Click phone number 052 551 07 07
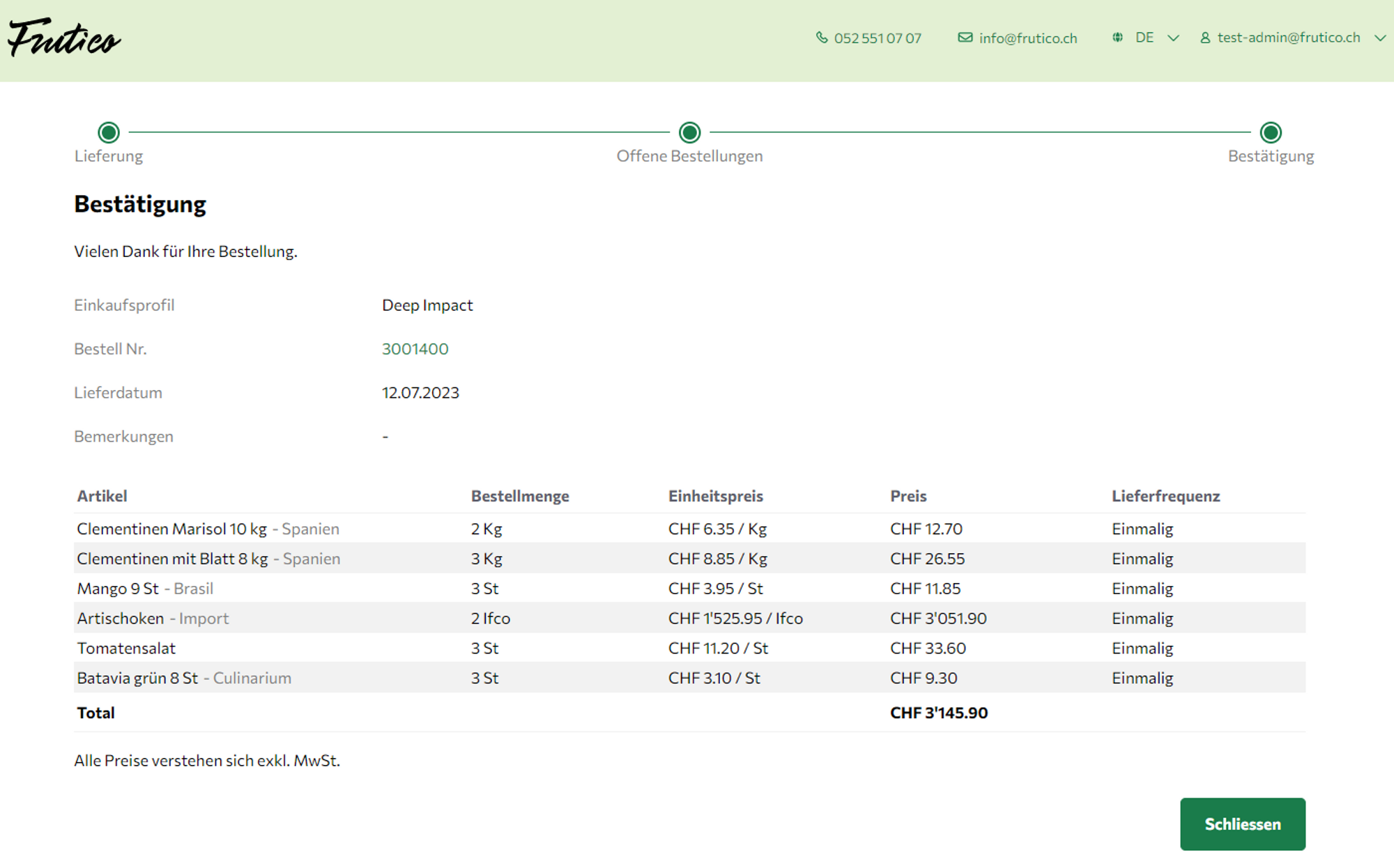Screen dimensions: 1394x868 click(878, 38)
